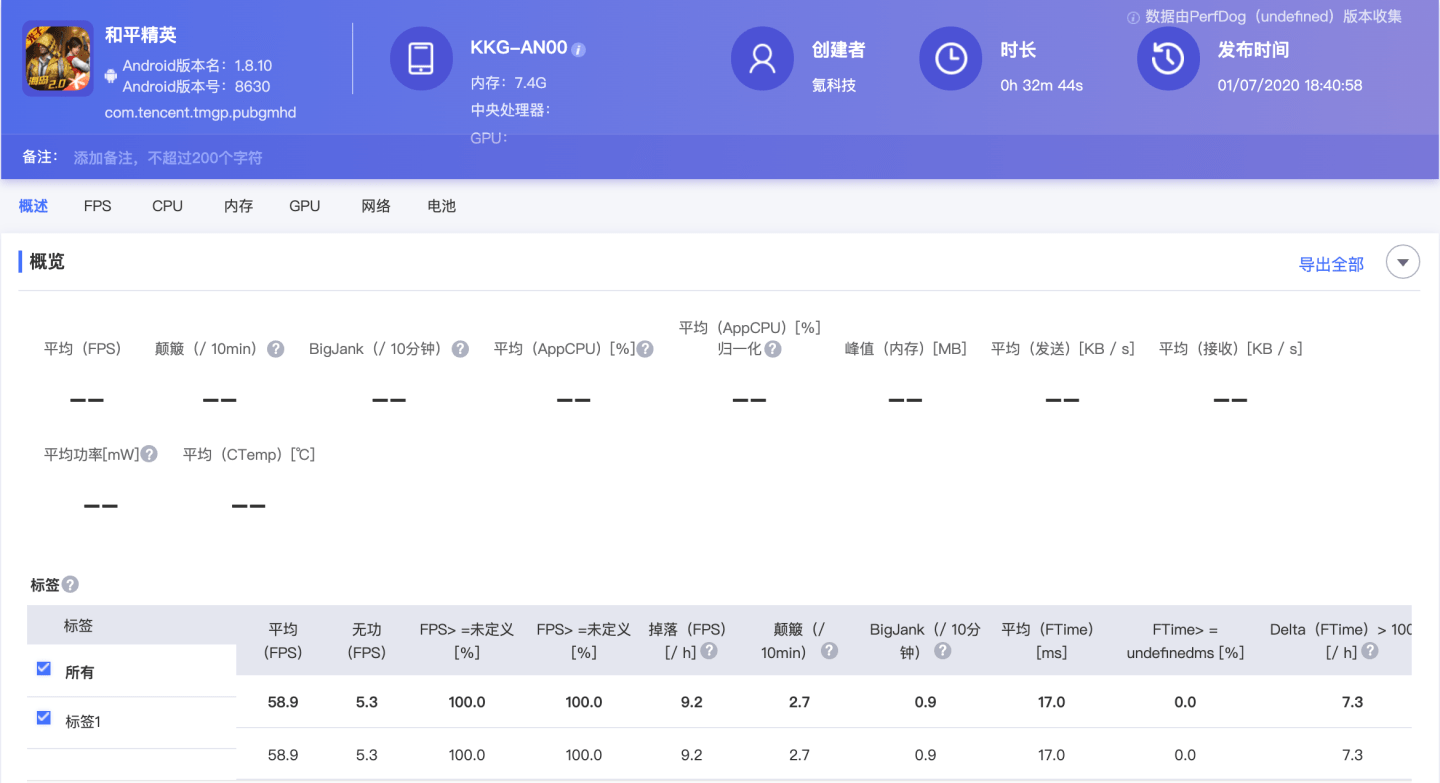Click info icon next to KKG-AN00

[x=579, y=50]
